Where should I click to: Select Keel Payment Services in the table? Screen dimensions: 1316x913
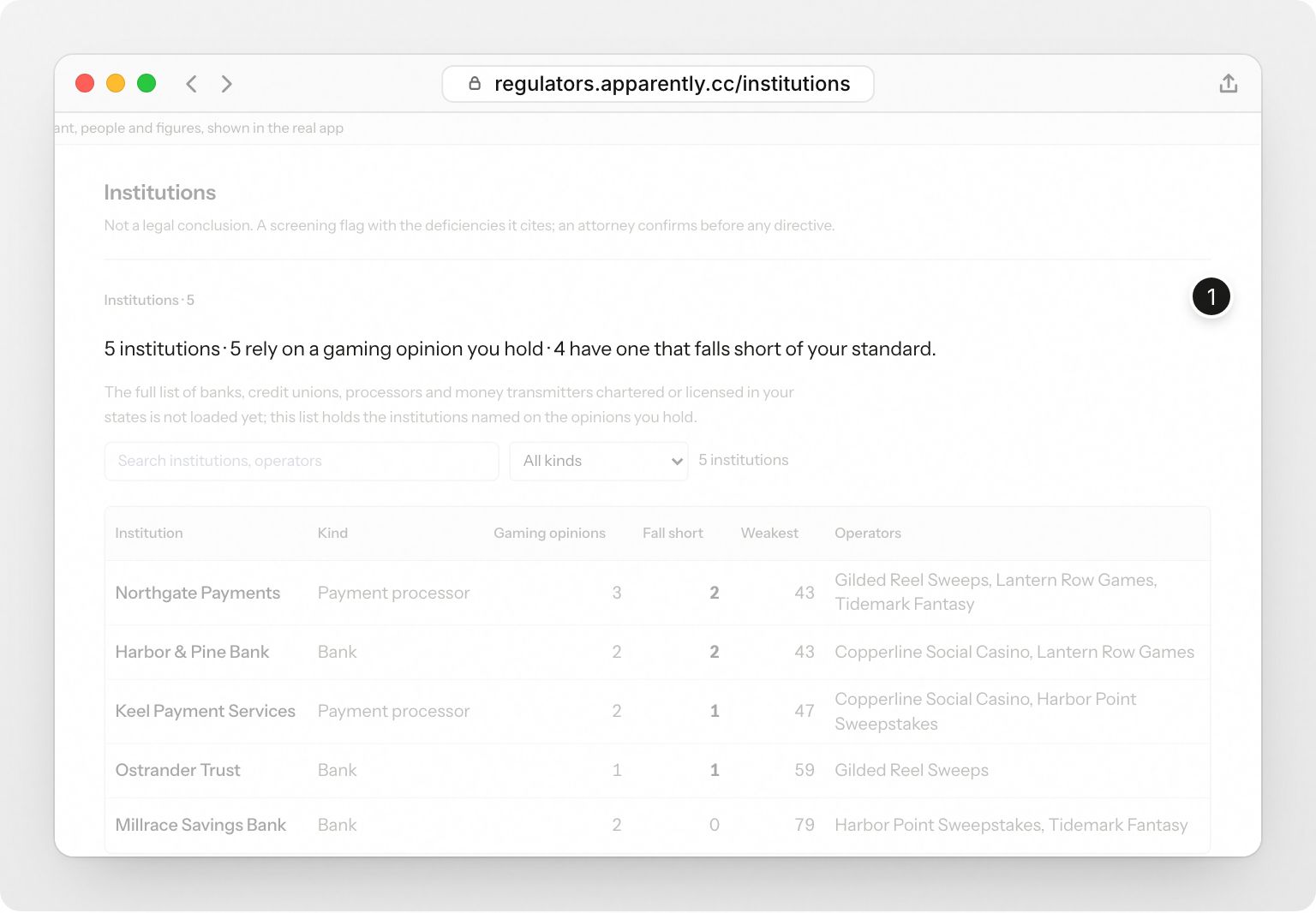pyautogui.click(x=657, y=711)
